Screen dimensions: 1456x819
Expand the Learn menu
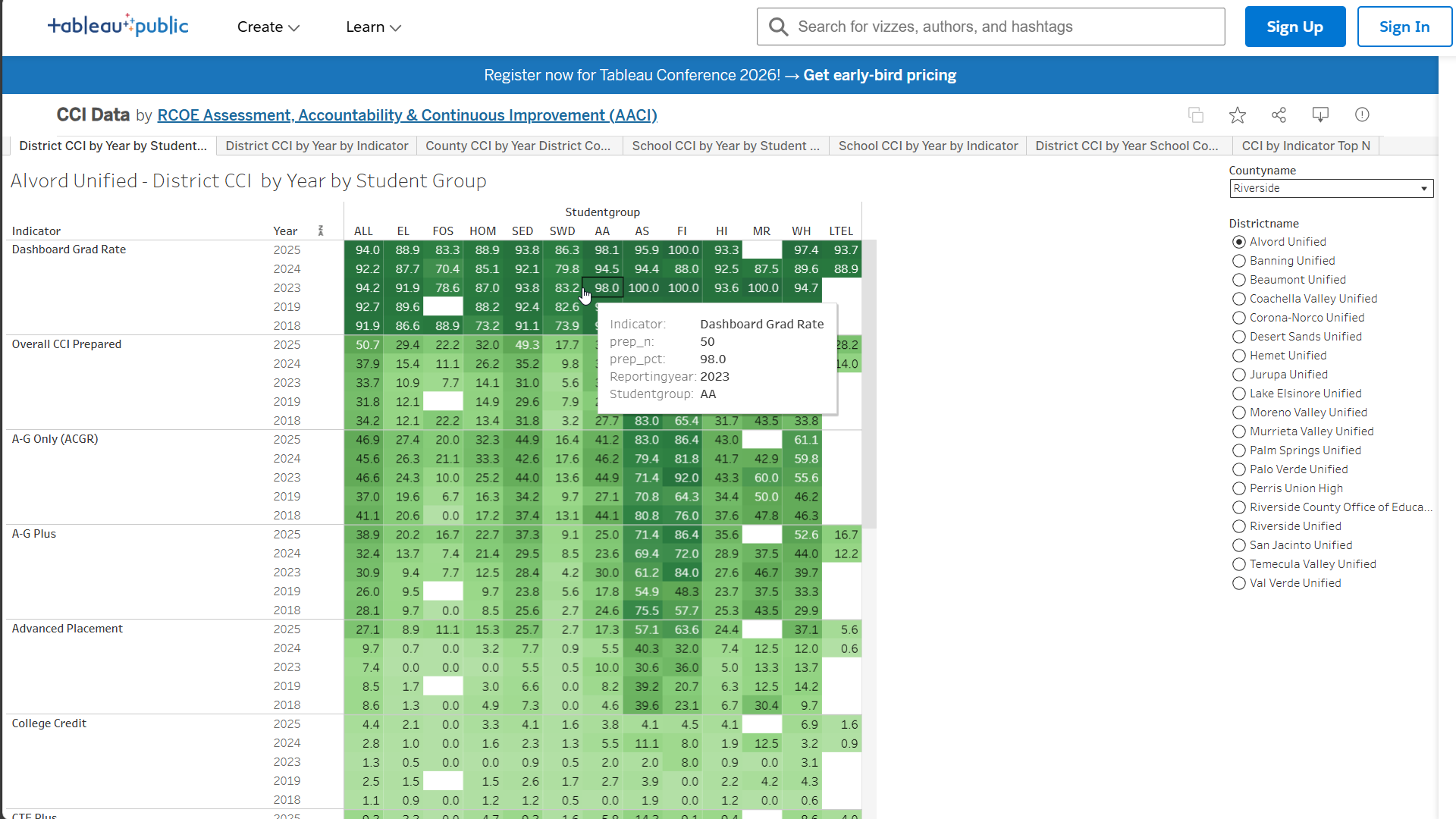click(x=373, y=27)
